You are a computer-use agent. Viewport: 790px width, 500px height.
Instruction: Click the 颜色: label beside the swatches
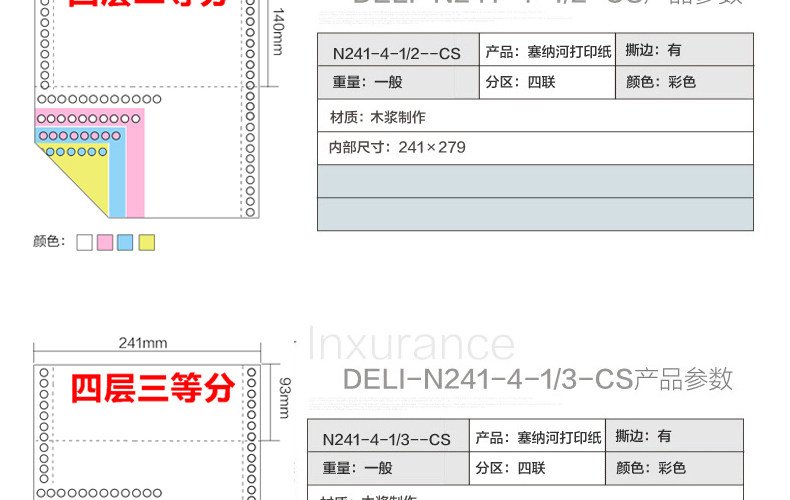(49, 241)
